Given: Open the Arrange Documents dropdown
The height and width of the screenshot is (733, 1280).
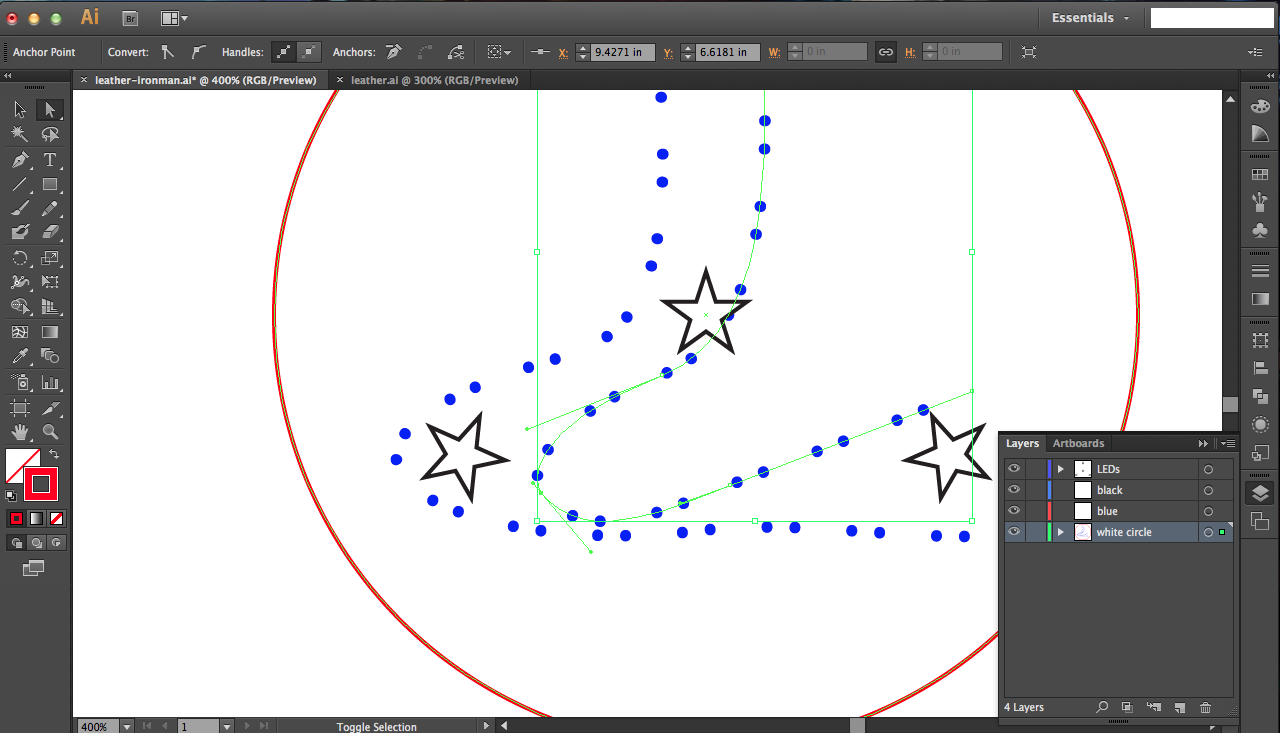Looking at the screenshot, I should 173,18.
